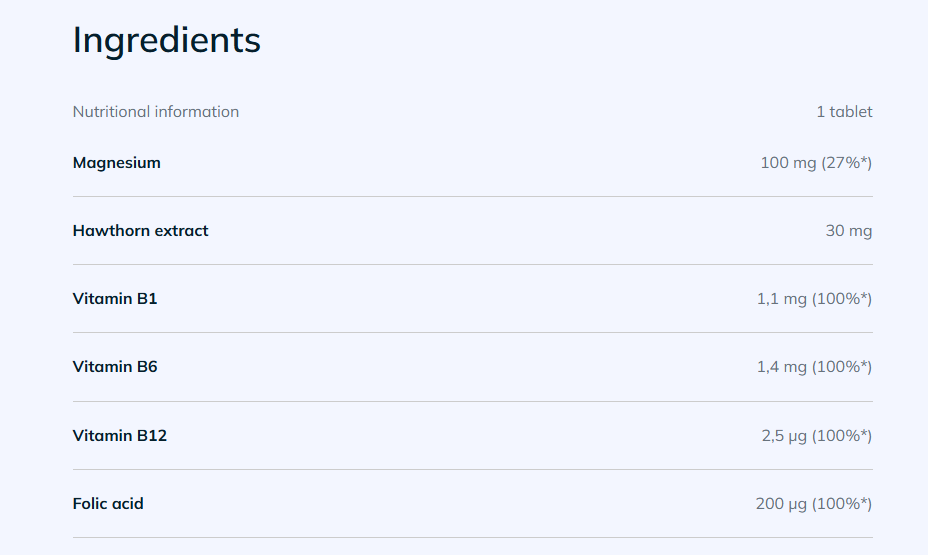Viewport: 928px width, 555px height.
Task: Select the Vitamin B1 ingredient name
Action: 115,299
